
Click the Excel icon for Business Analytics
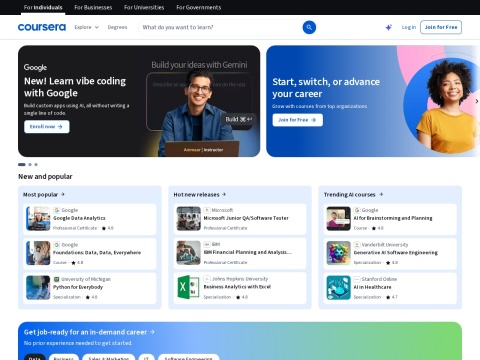point(189,287)
